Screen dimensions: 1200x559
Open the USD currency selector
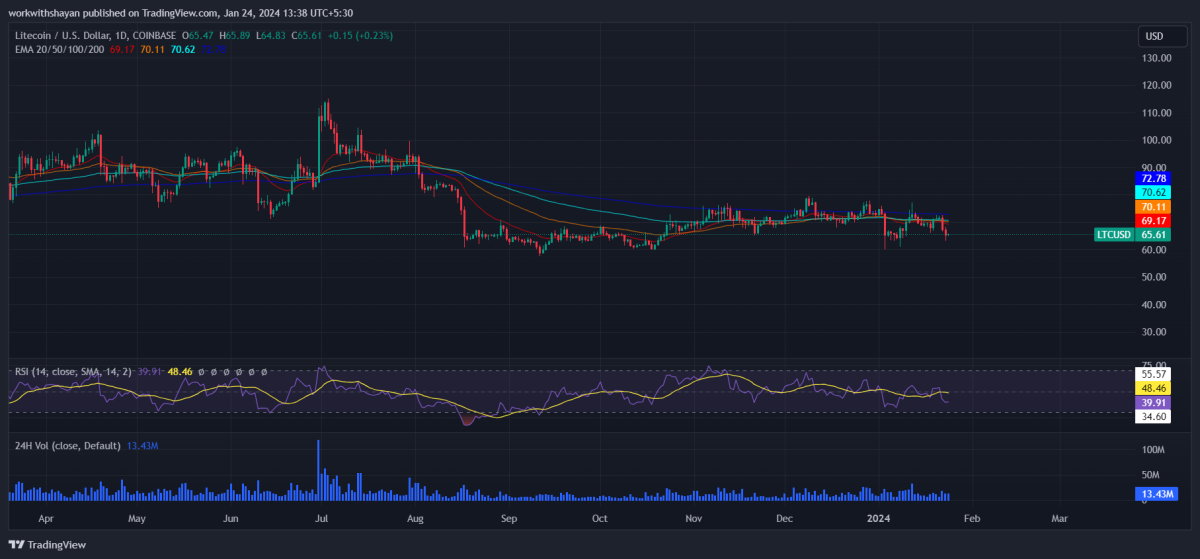(1153, 37)
